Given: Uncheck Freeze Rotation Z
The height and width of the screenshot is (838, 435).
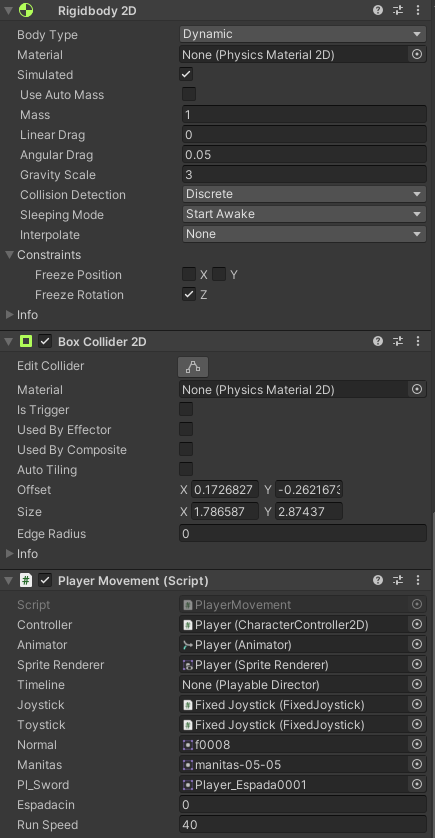Looking at the screenshot, I should pos(189,294).
